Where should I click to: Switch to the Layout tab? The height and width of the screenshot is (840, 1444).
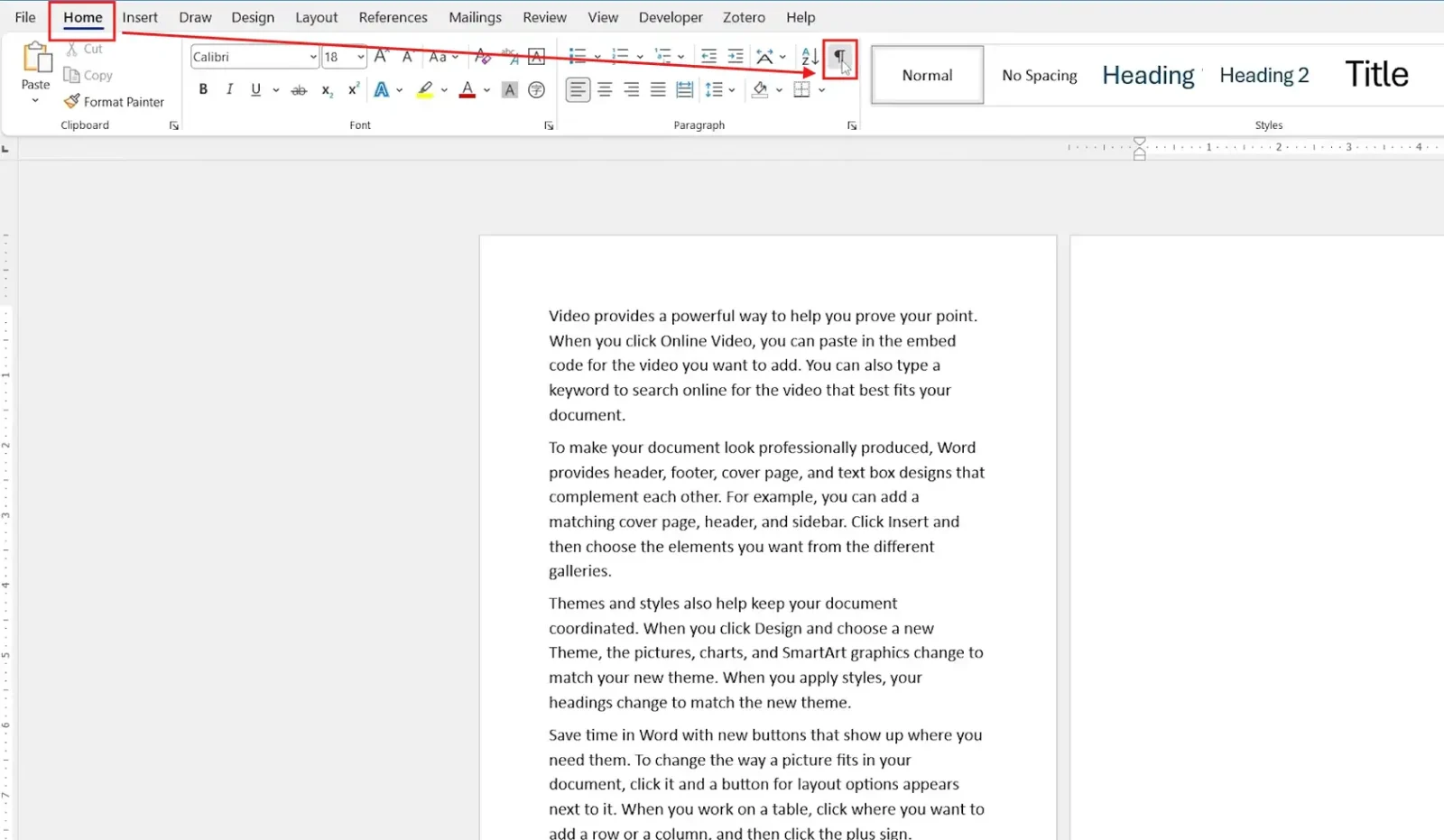[316, 17]
